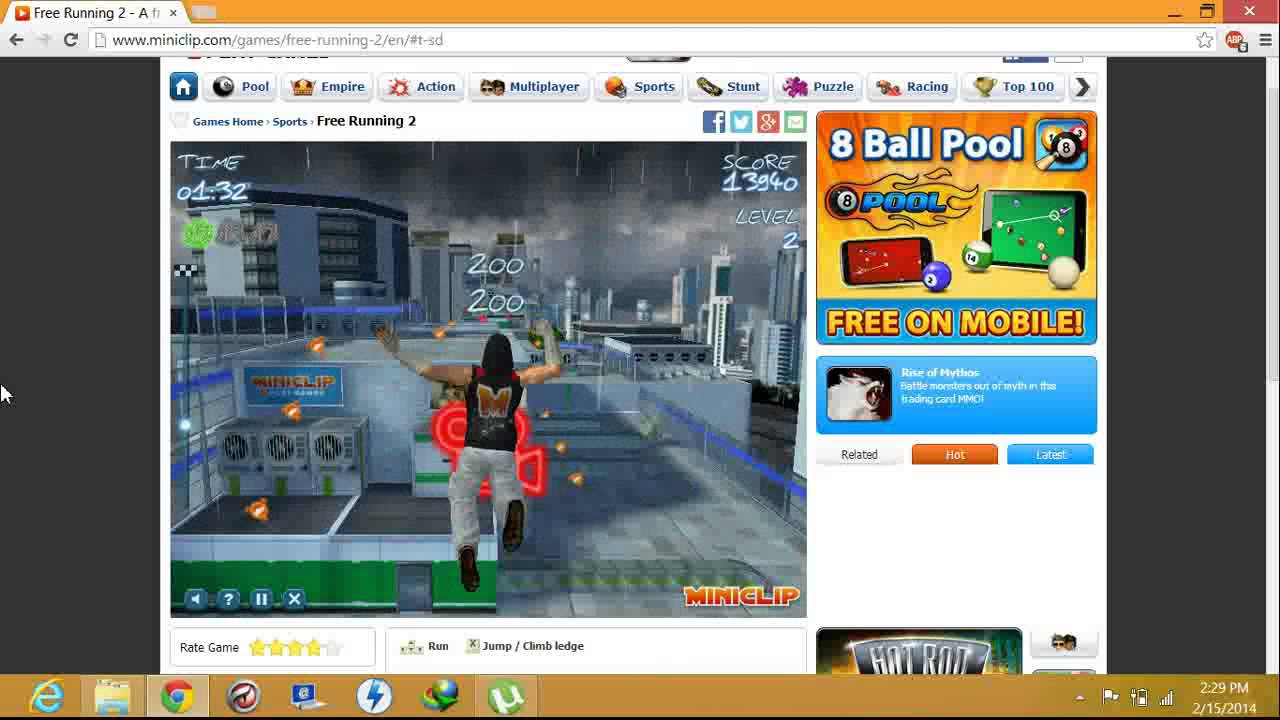Open the Racing games category
The width and height of the screenshot is (1280, 720).
(x=912, y=87)
